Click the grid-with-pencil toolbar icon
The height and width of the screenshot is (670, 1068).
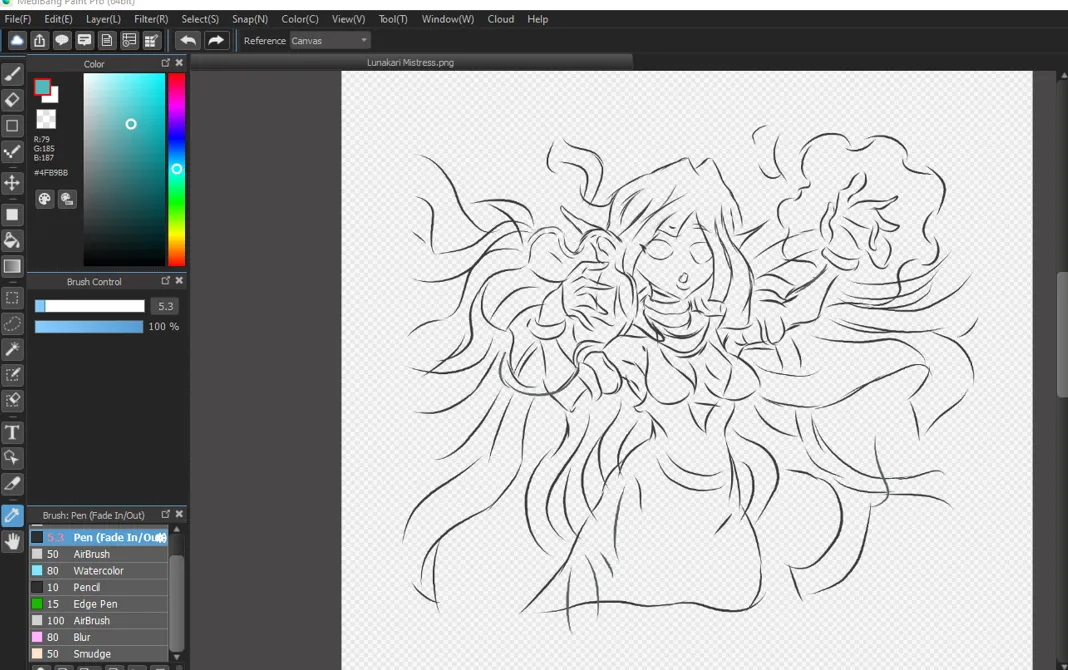(x=151, y=41)
